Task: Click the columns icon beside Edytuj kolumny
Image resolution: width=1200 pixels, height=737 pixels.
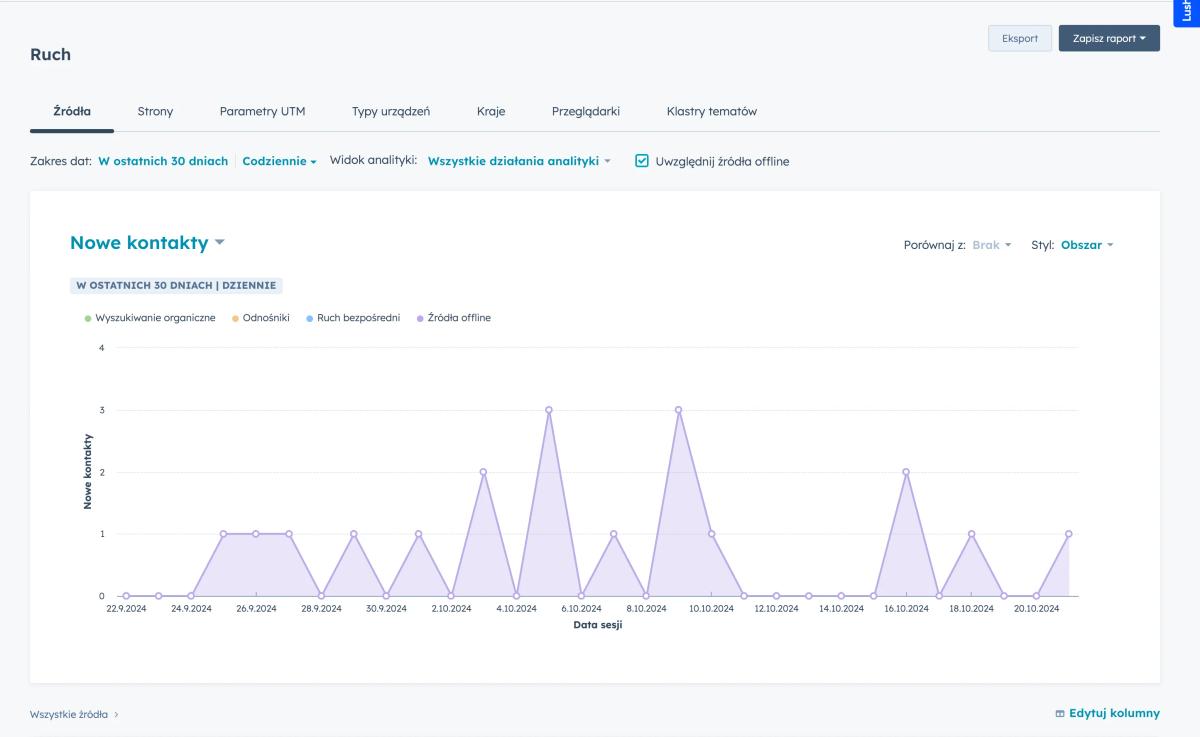Action: click(x=1060, y=714)
